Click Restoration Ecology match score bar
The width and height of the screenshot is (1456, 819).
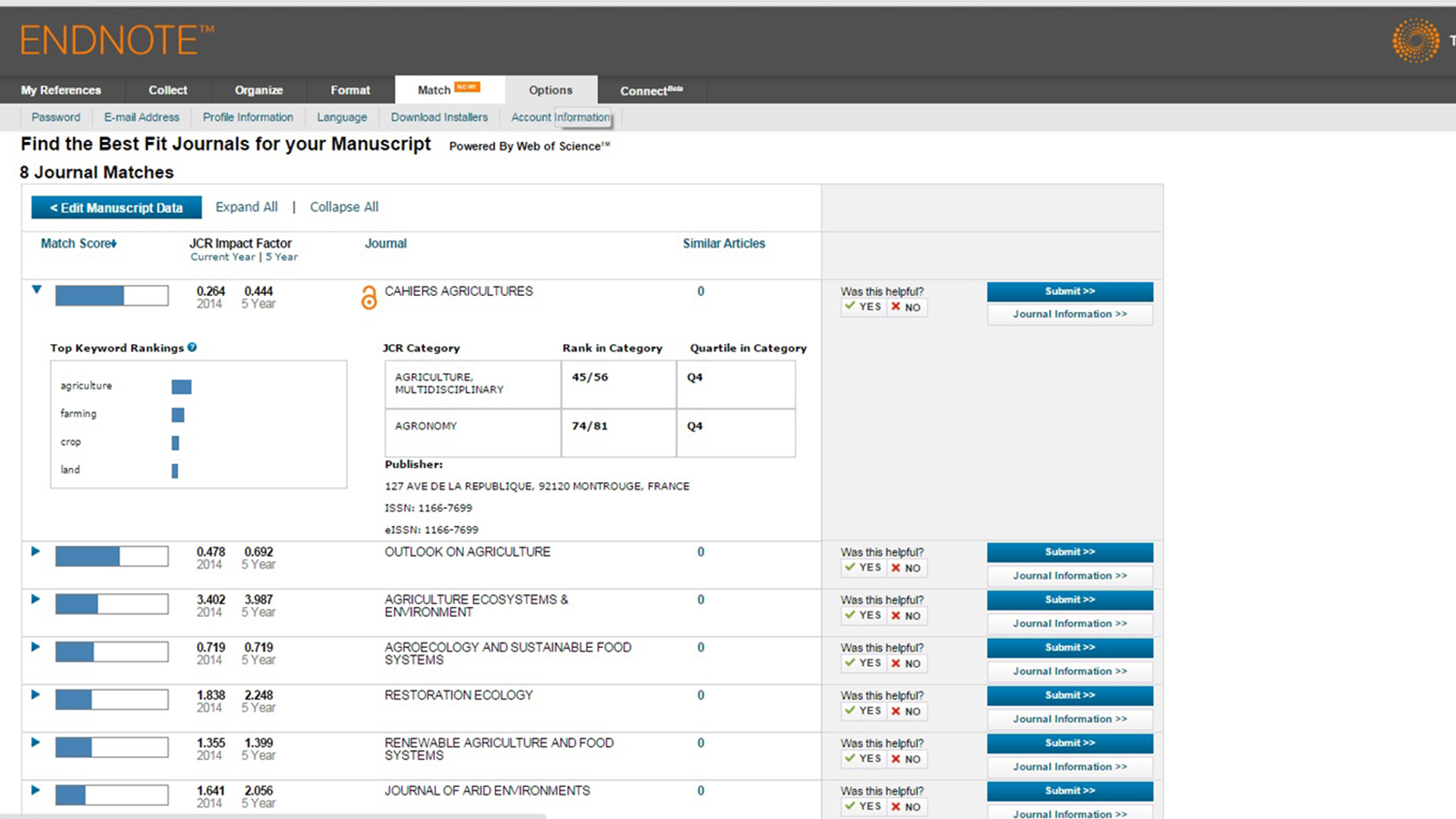(112, 699)
